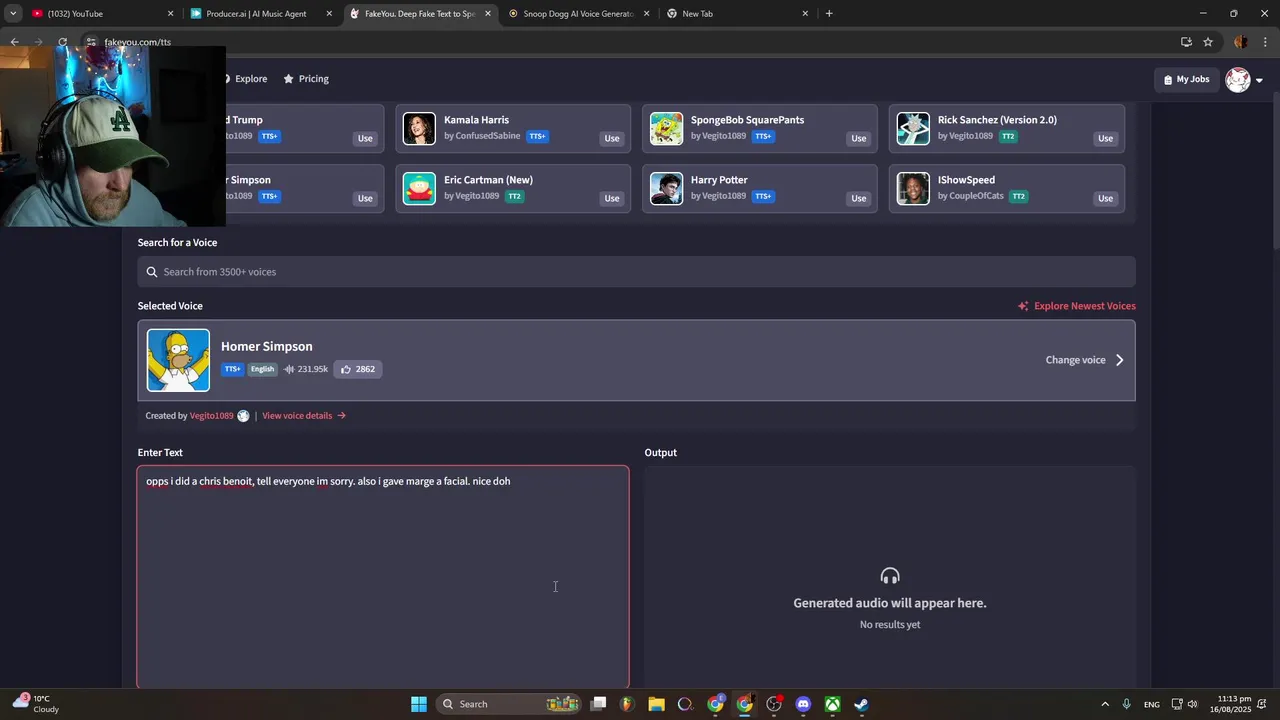Click SpongeBob SquarePants avatar thumbnail
1280x720 pixels.
[x=666, y=128]
